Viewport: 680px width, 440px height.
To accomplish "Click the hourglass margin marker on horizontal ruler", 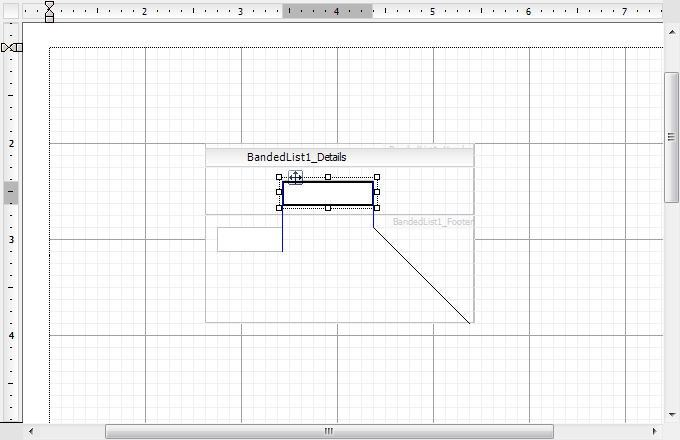I will tap(49, 11).
